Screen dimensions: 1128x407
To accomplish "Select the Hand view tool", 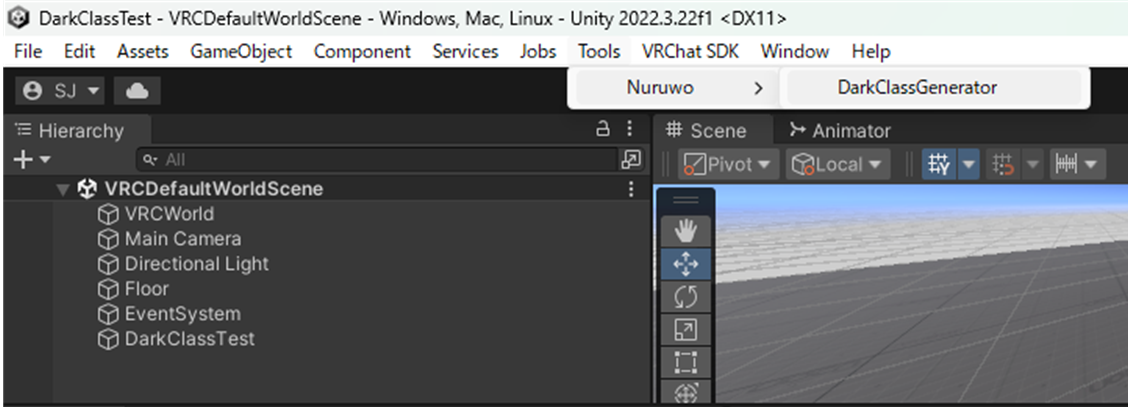I will pyautogui.click(x=686, y=231).
